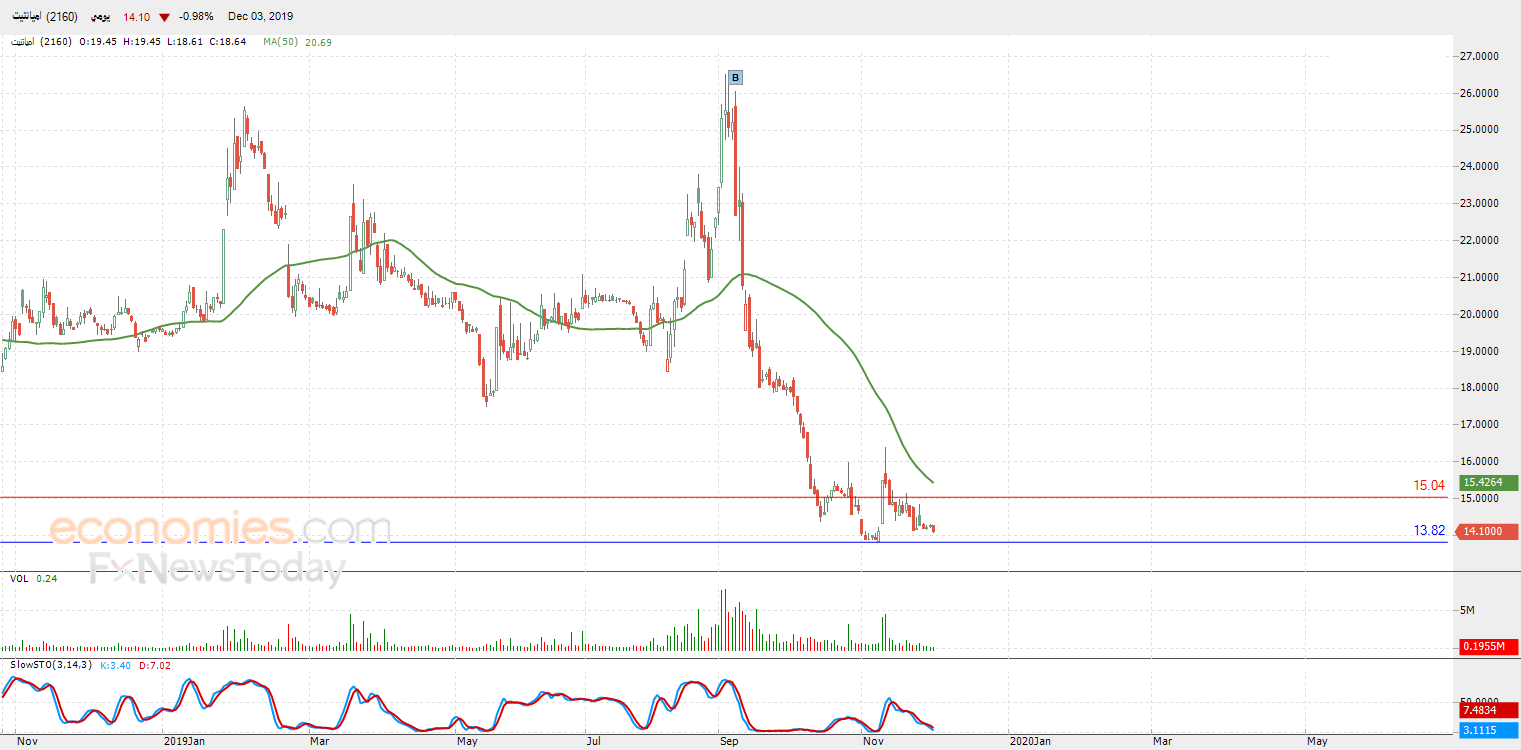Select the 15.04 resistance level label
Viewport: 1521px width, 750px height.
coord(1428,485)
